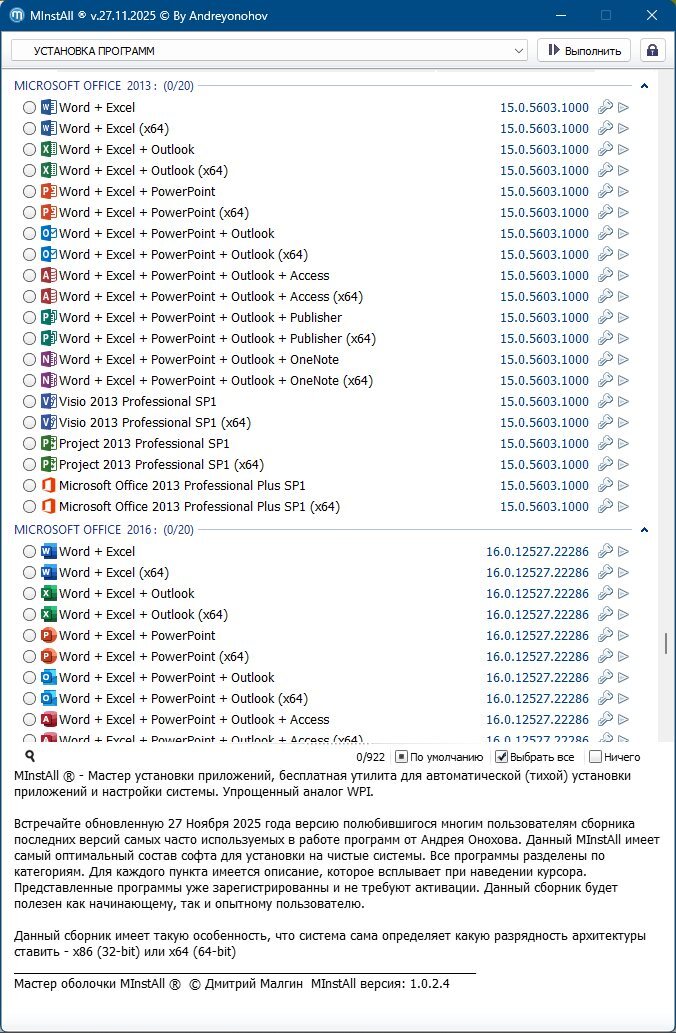The width and height of the screenshot is (676, 1033).
Task: Click the magnifier search icon above the description
Action: point(30,757)
